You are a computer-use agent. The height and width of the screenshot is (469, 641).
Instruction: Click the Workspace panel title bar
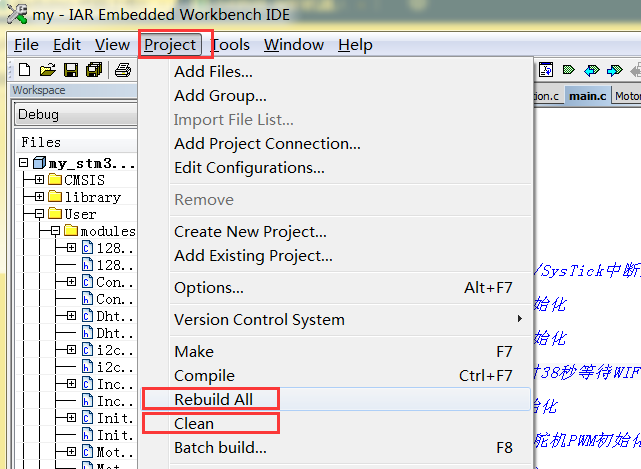74,90
